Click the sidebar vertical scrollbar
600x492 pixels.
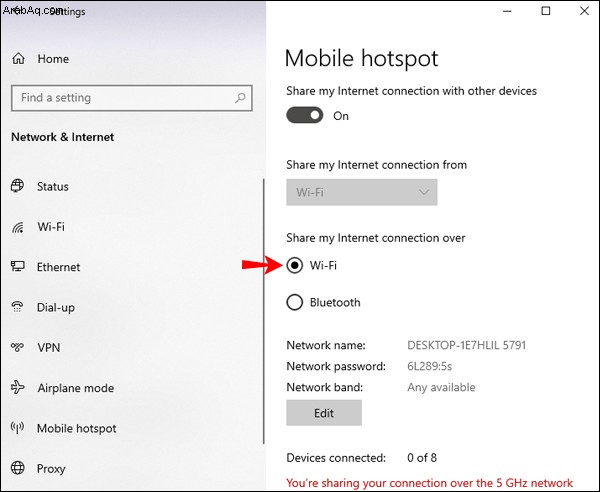[264, 311]
